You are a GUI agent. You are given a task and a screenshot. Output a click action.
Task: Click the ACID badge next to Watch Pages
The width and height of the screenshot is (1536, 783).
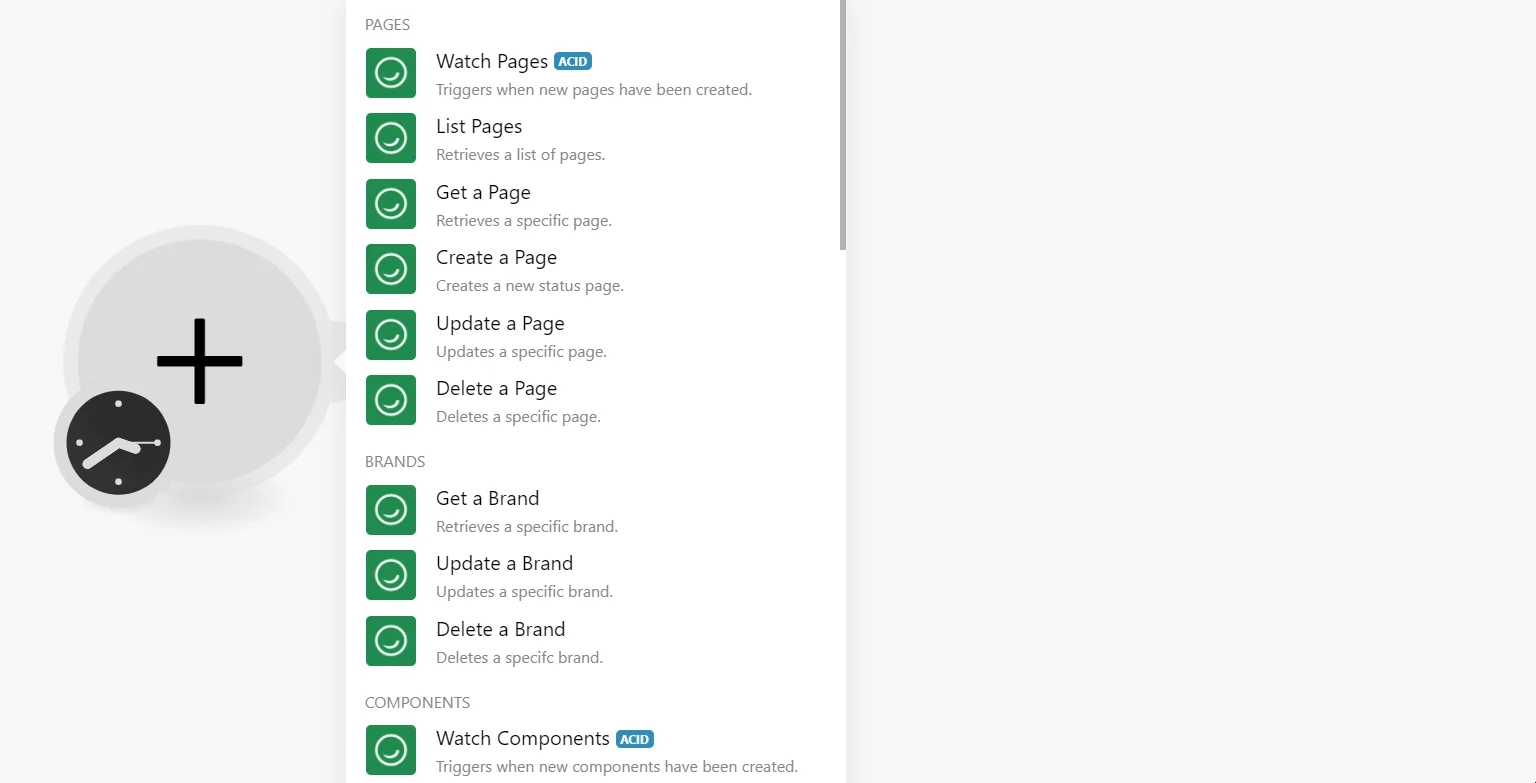573,61
